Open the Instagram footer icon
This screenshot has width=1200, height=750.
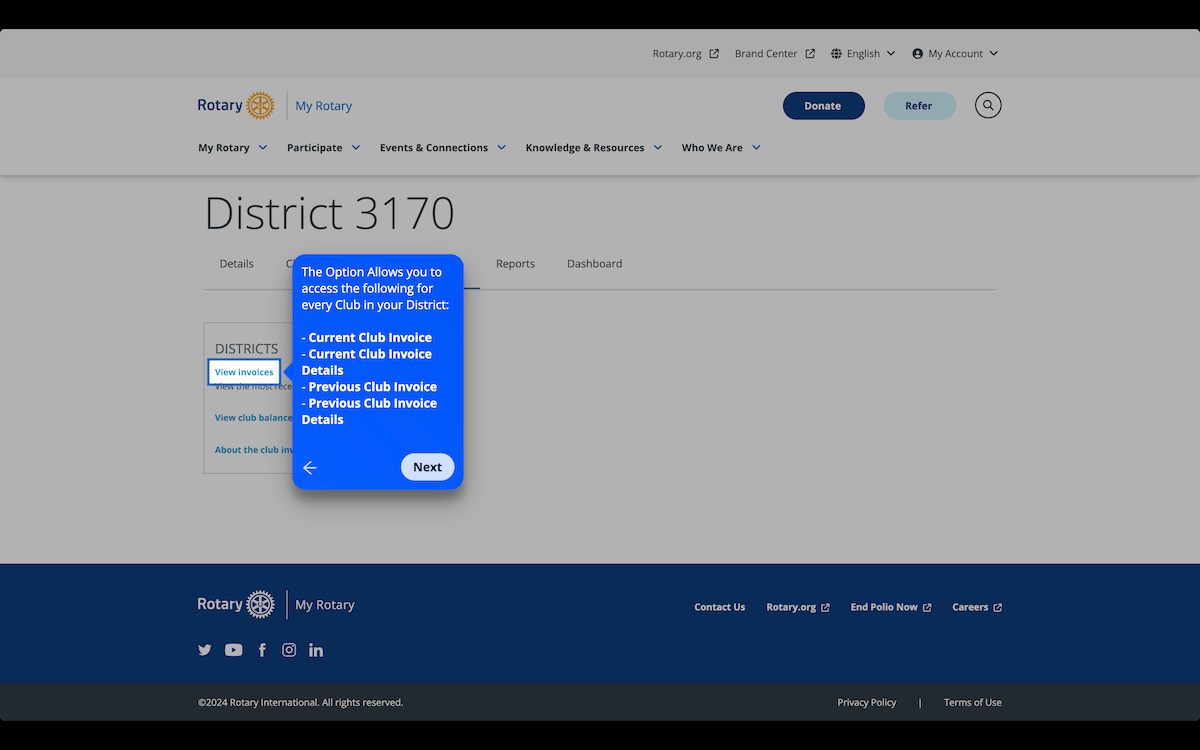[289, 650]
